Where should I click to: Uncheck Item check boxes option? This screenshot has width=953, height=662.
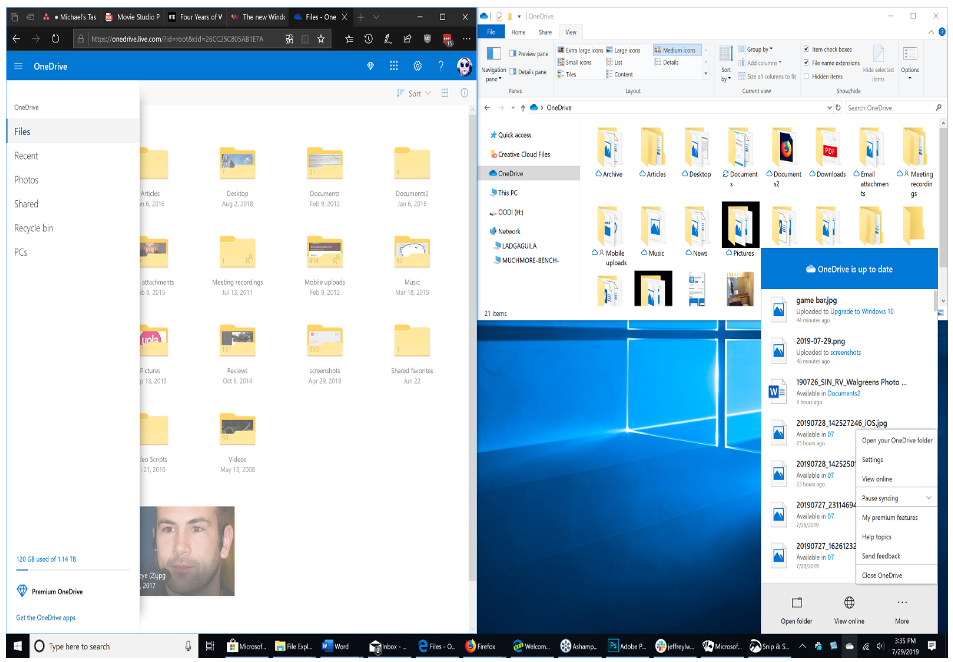(807, 49)
